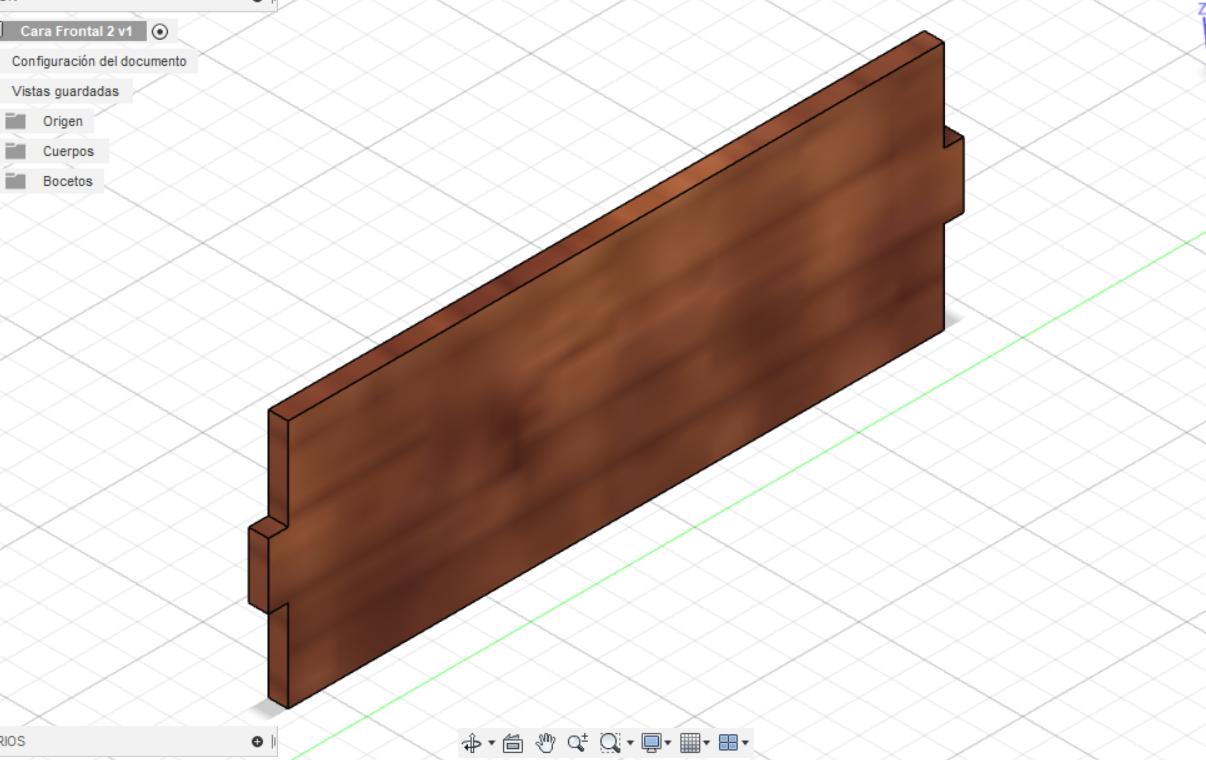This screenshot has width=1206, height=760.
Task: Open Configuración del documento in the browser
Action: 99,61
